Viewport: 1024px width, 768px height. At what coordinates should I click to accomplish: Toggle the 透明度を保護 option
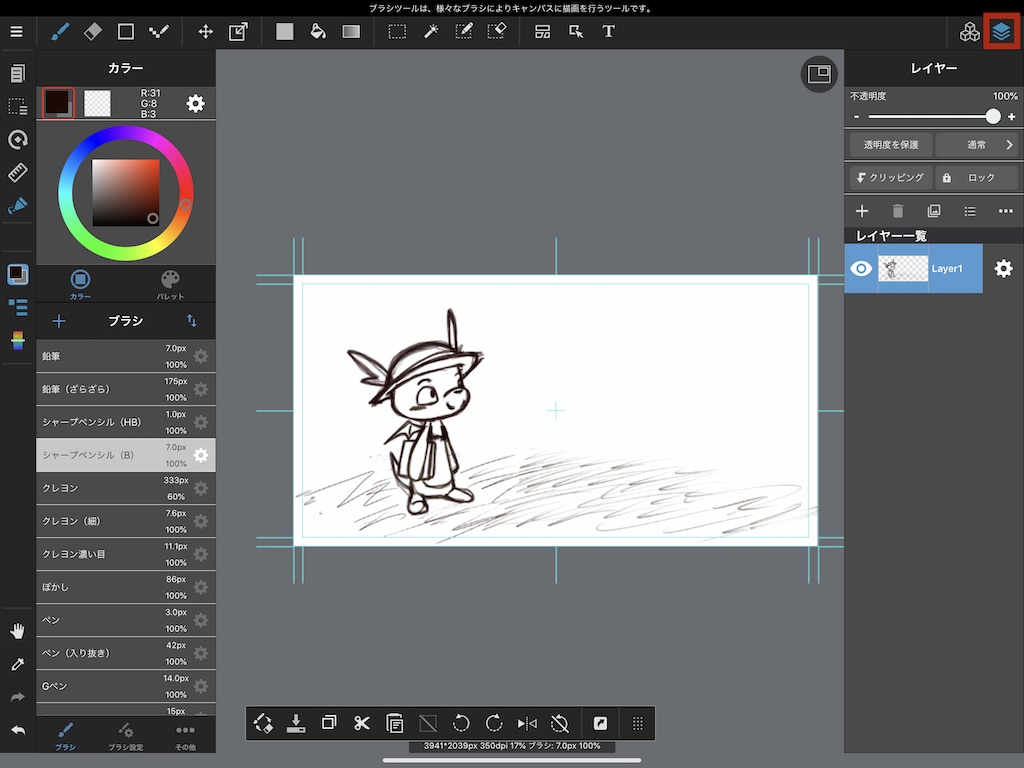(x=891, y=145)
